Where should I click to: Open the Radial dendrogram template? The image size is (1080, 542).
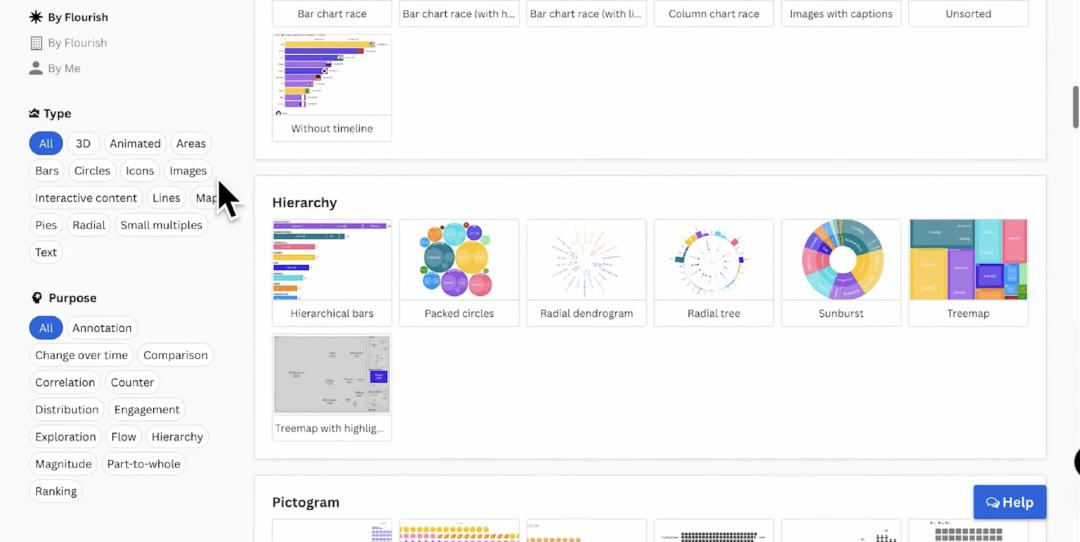586,272
